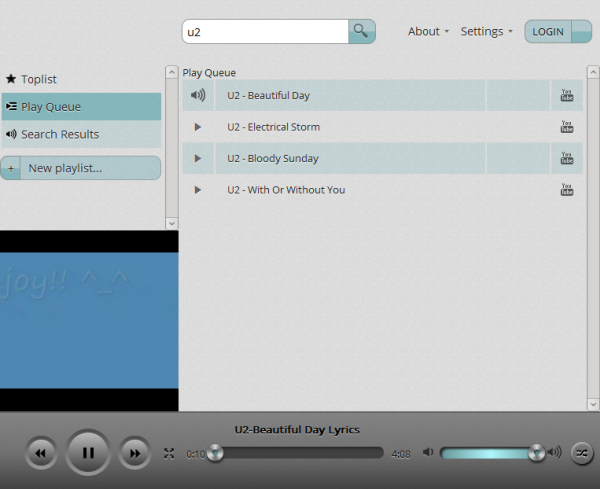Click the Play Queue heading above the list

tap(209, 73)
